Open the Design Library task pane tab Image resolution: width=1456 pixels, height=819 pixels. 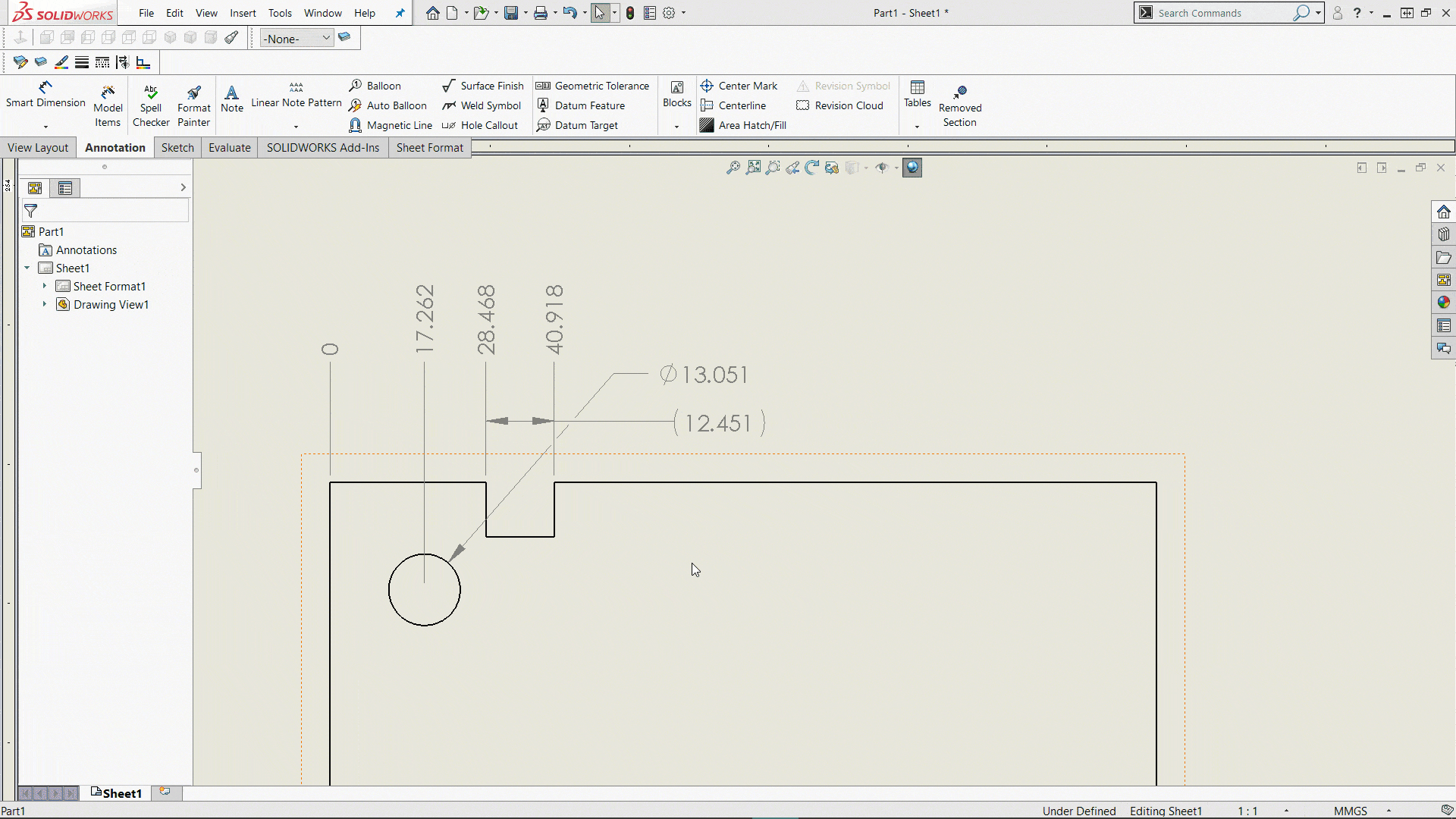point(1443,234)
